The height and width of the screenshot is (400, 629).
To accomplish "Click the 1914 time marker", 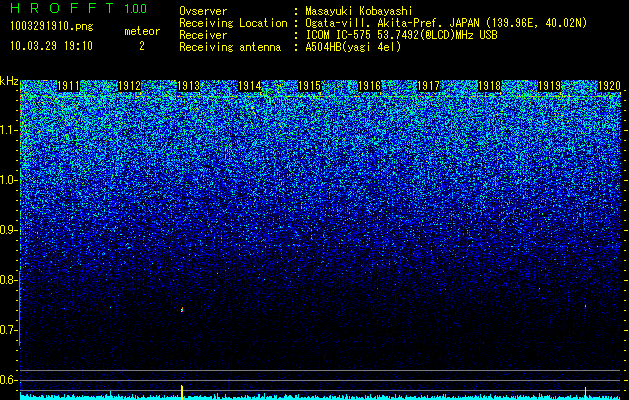I will [250, 86].
